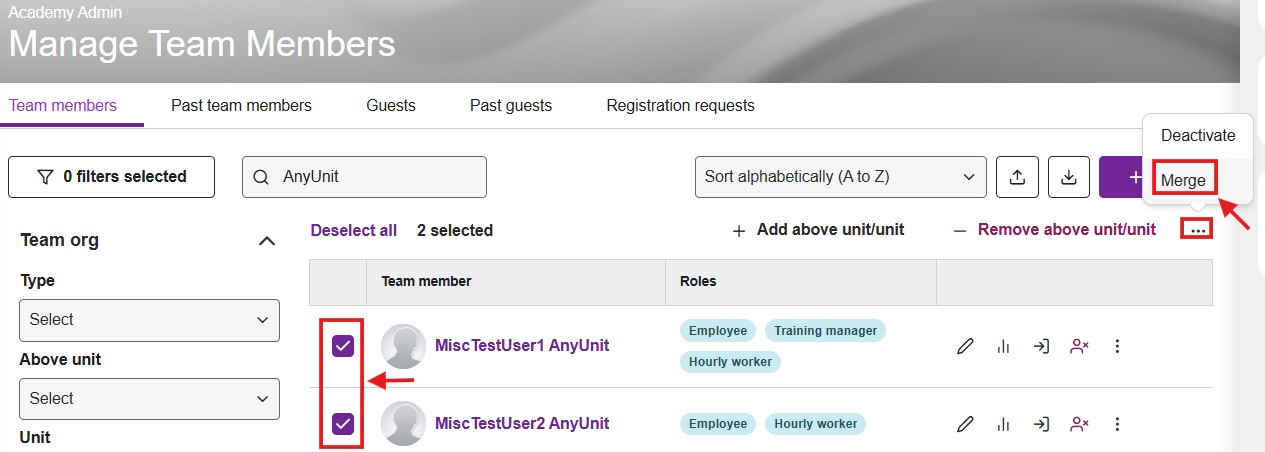Uncheck the MiscTestUser1 AnyUnit checkbox

[x=343, y=346]
